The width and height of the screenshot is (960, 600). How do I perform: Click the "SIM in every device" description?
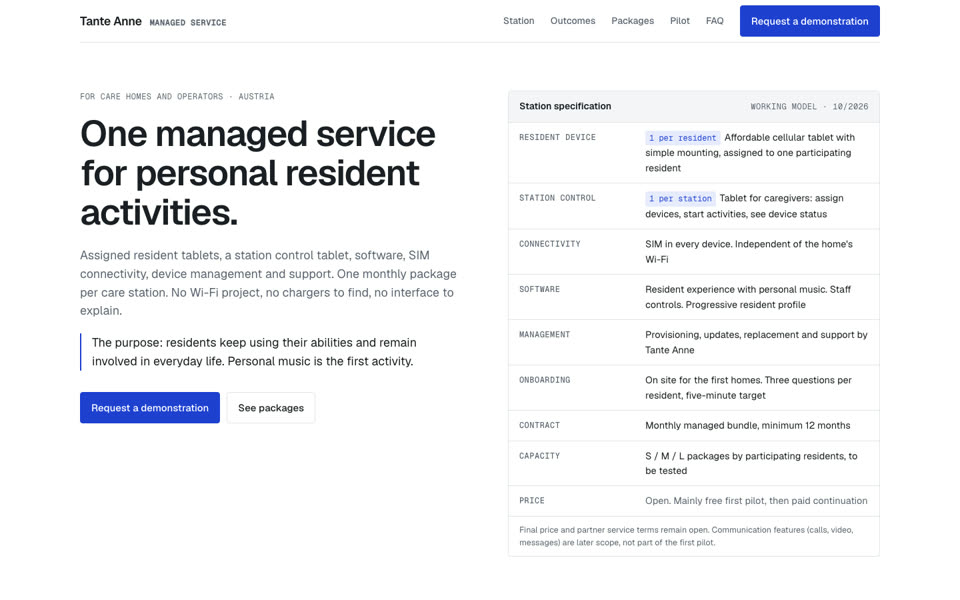click(749, 252)
